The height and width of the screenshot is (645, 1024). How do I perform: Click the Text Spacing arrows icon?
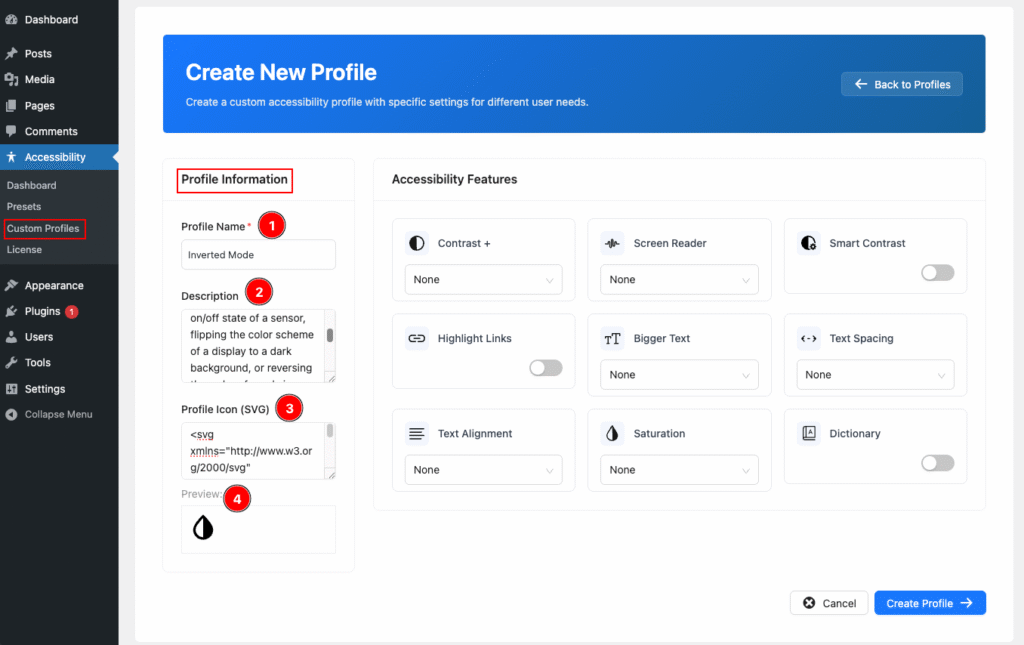point(809,338)
